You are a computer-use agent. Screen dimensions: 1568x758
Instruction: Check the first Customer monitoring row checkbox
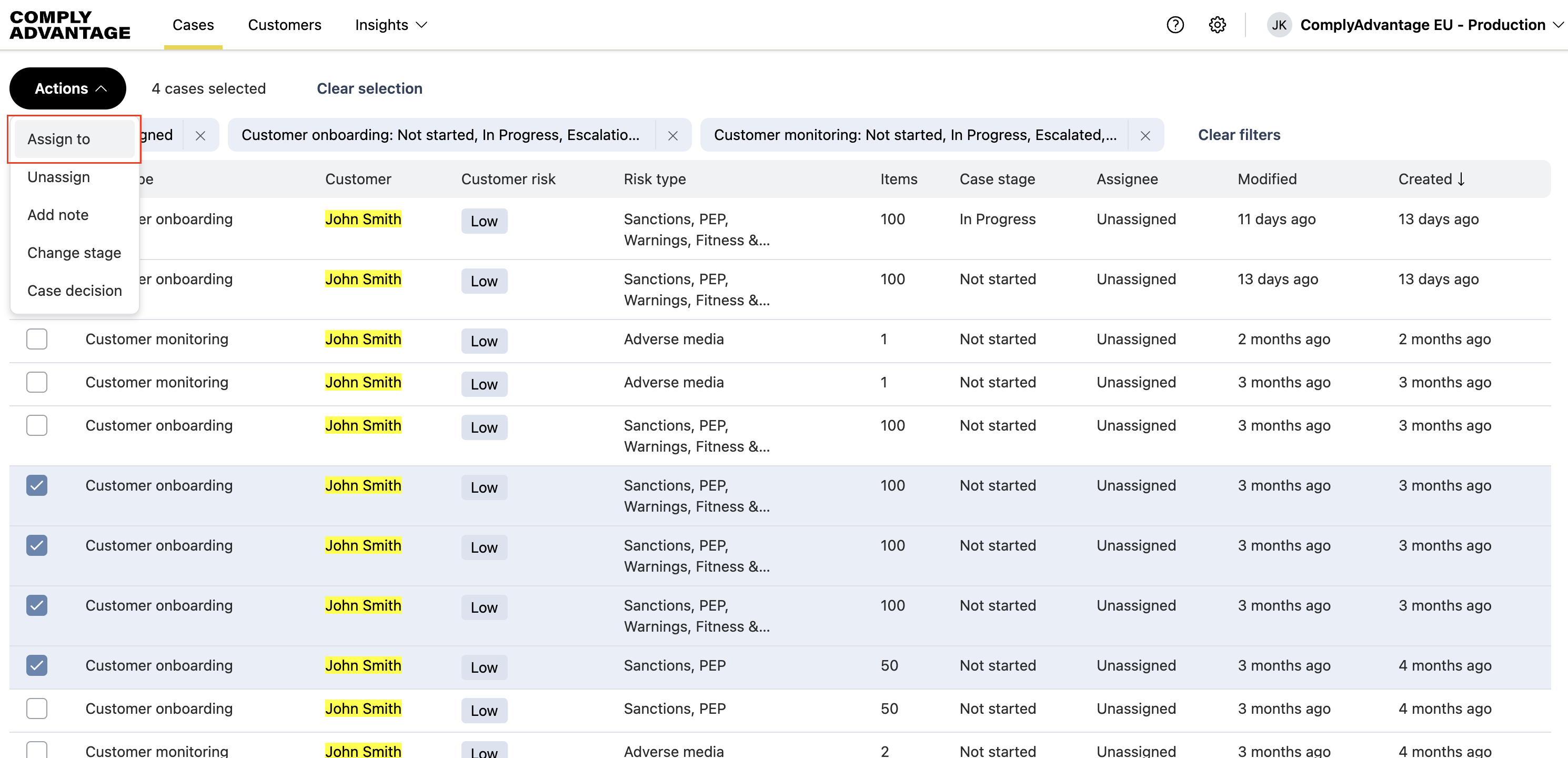coord(36,339)
